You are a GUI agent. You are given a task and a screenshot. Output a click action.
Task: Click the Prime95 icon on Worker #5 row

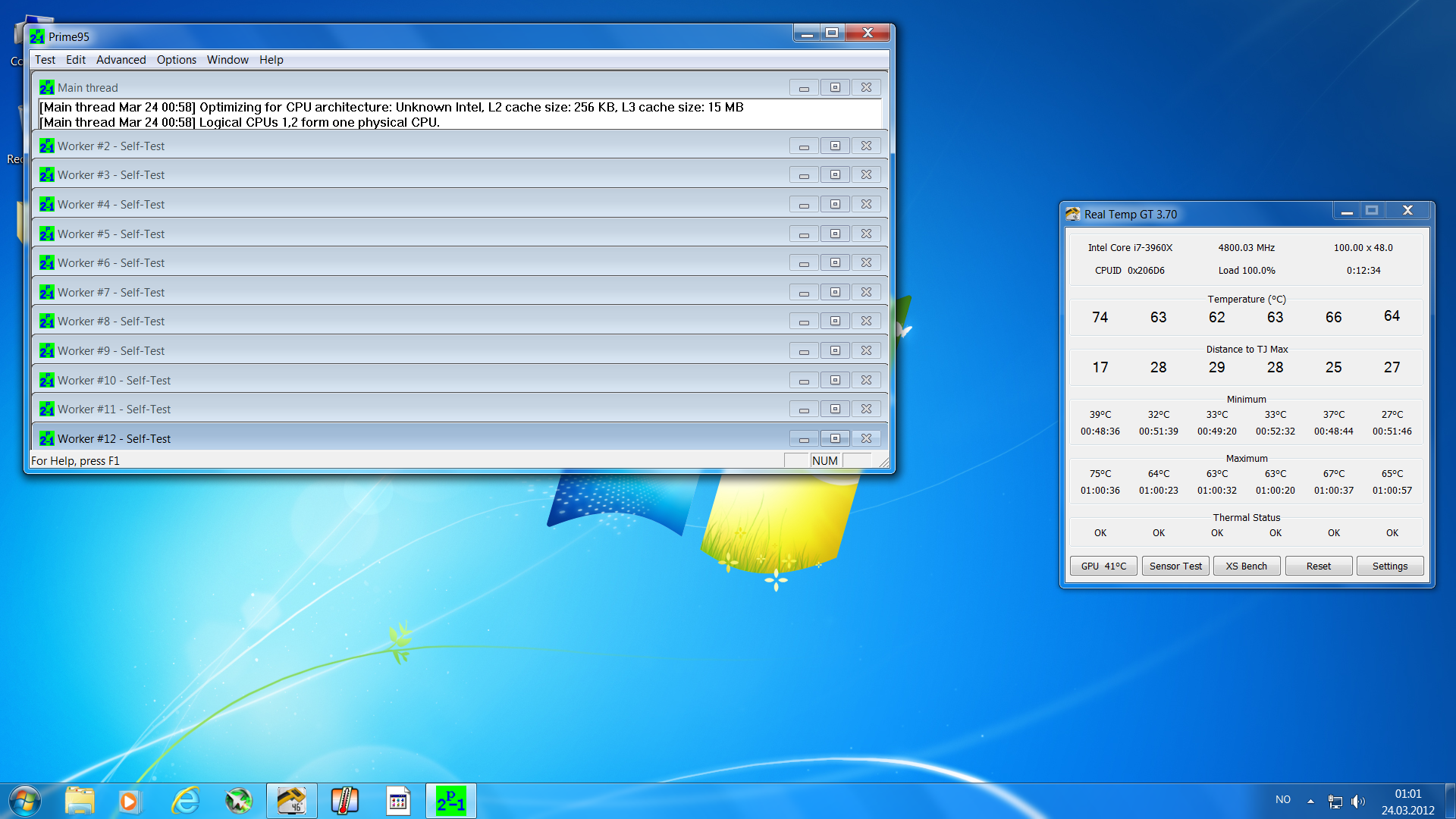coord(46,234)
